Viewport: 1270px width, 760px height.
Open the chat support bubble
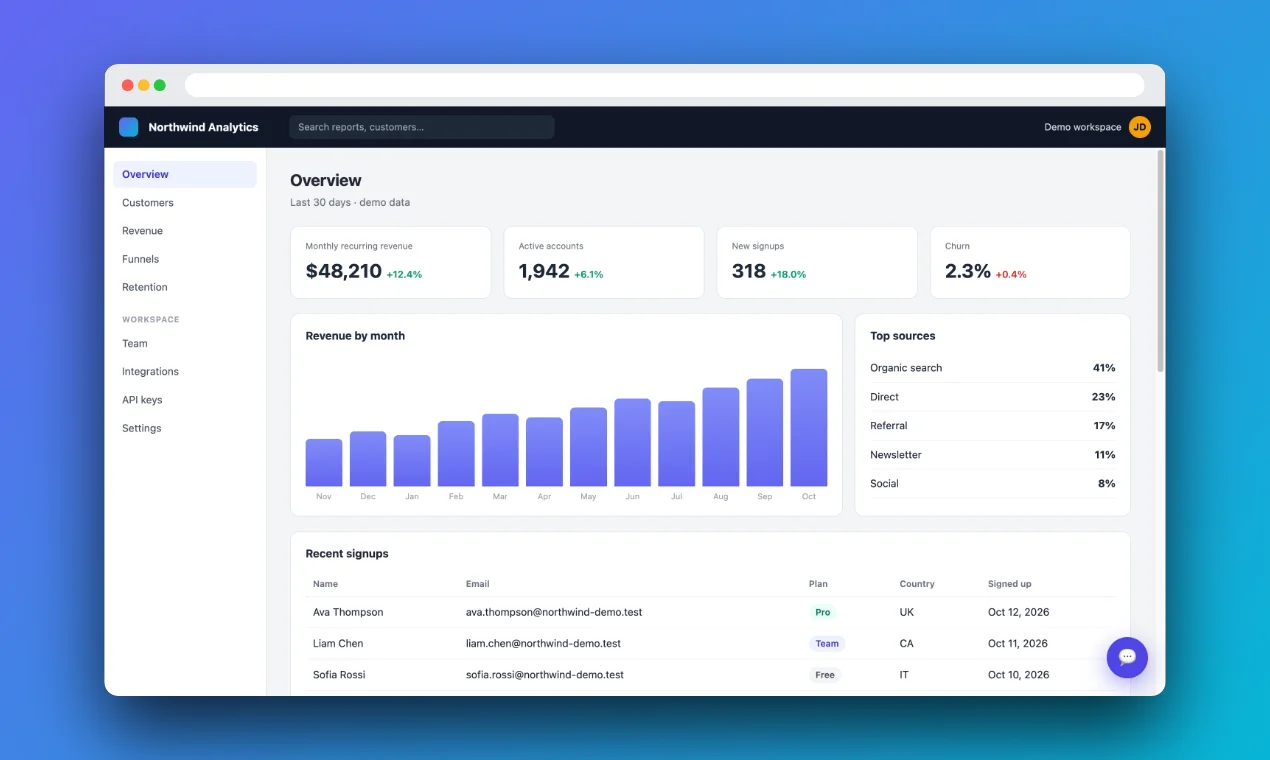pyautogui.click(x=1127, y=657)
